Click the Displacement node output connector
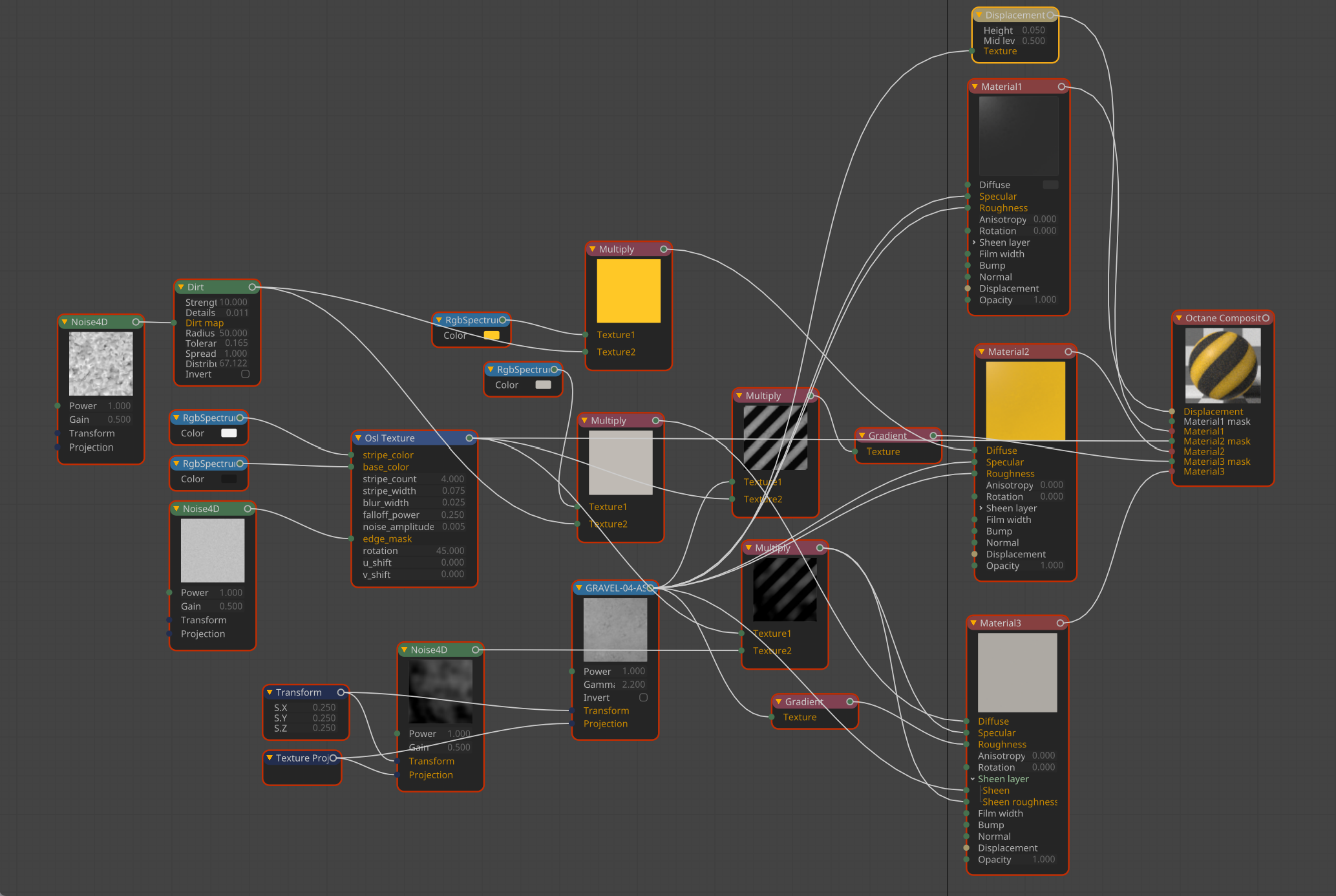 point(1050,15)
